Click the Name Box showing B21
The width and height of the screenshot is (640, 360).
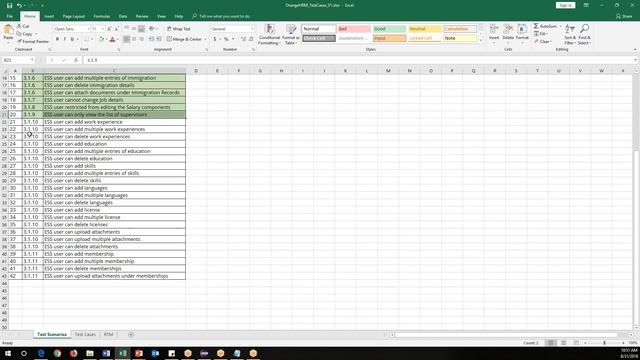[x=18, y=60]
